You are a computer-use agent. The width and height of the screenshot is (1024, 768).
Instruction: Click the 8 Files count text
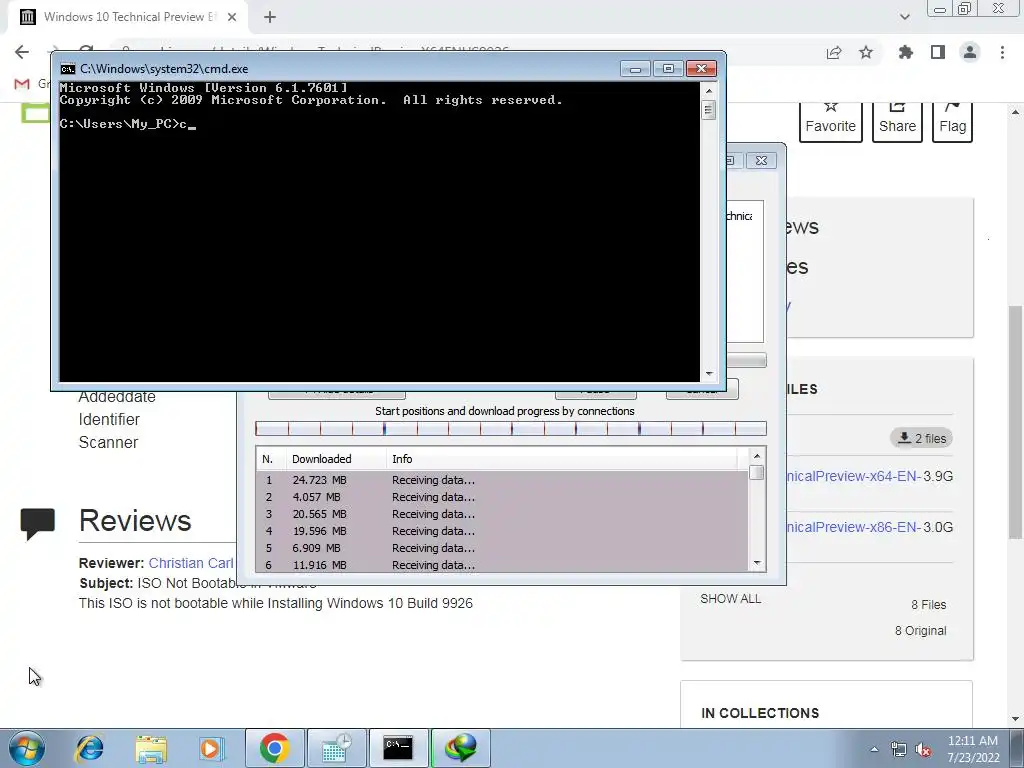(929, 605)
